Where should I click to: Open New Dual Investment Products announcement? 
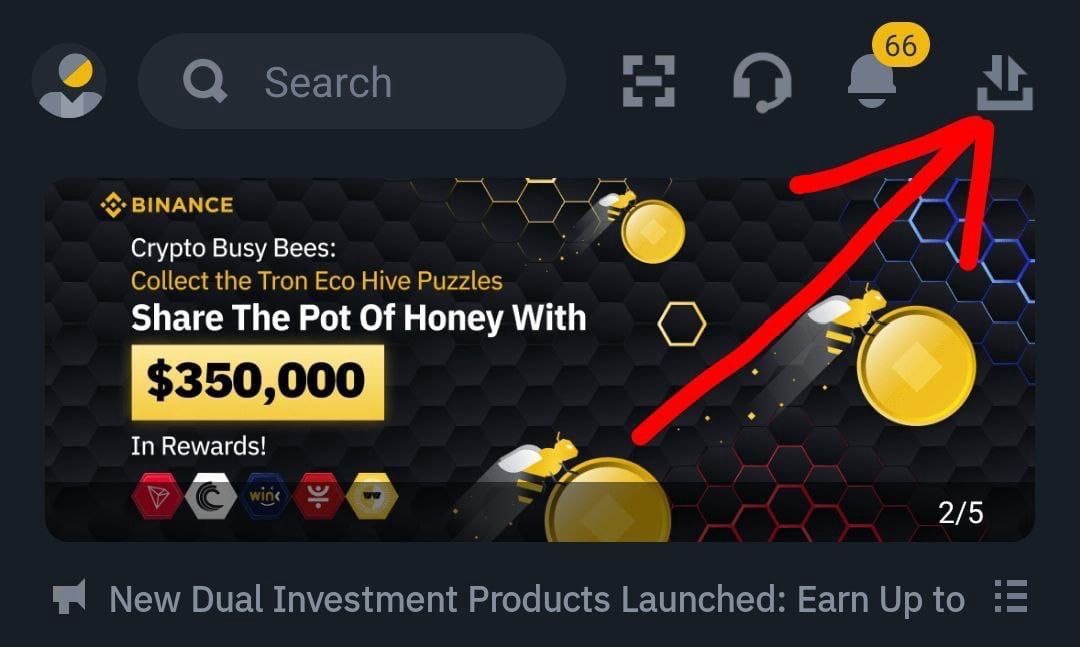tap(537, 599)
